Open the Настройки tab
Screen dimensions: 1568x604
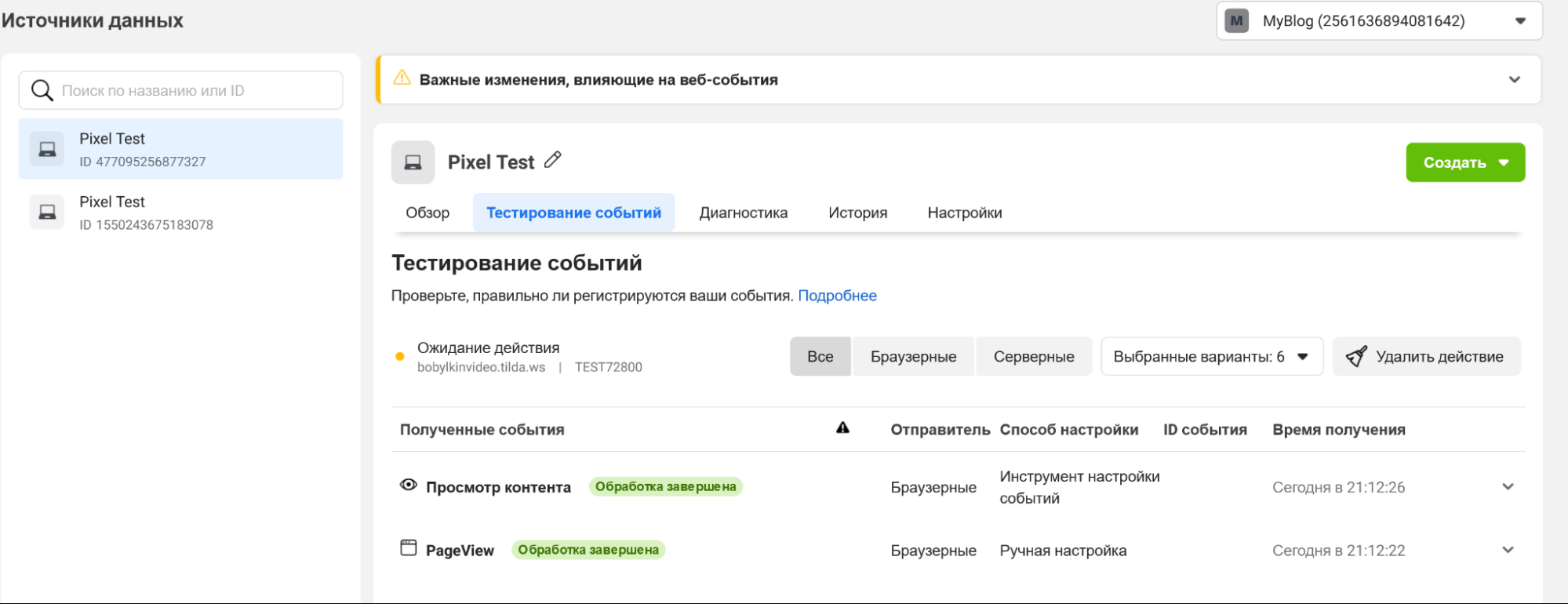[965, 213]
